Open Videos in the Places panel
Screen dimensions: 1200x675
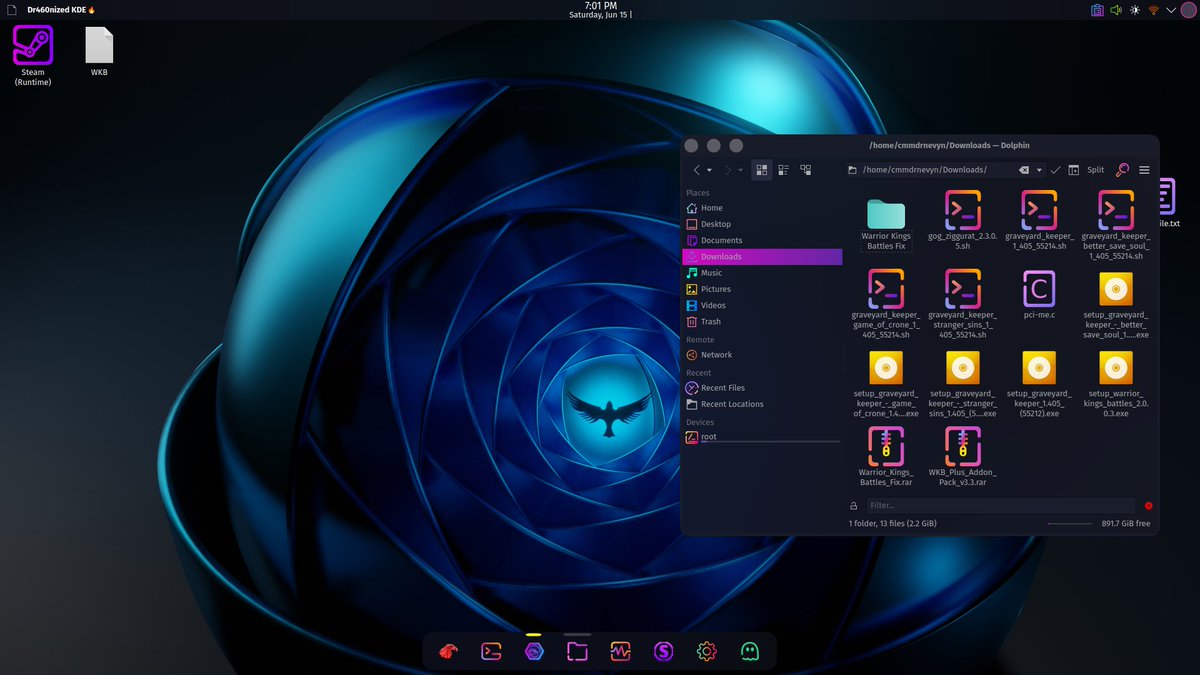[762, 305]
